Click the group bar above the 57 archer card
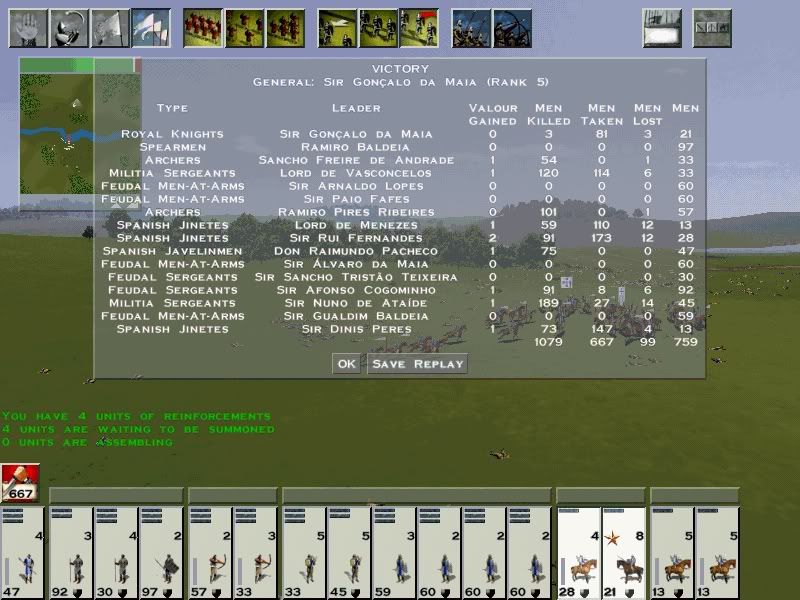The height and width of the screenshot is (600, 800). [x=233, y=495]
